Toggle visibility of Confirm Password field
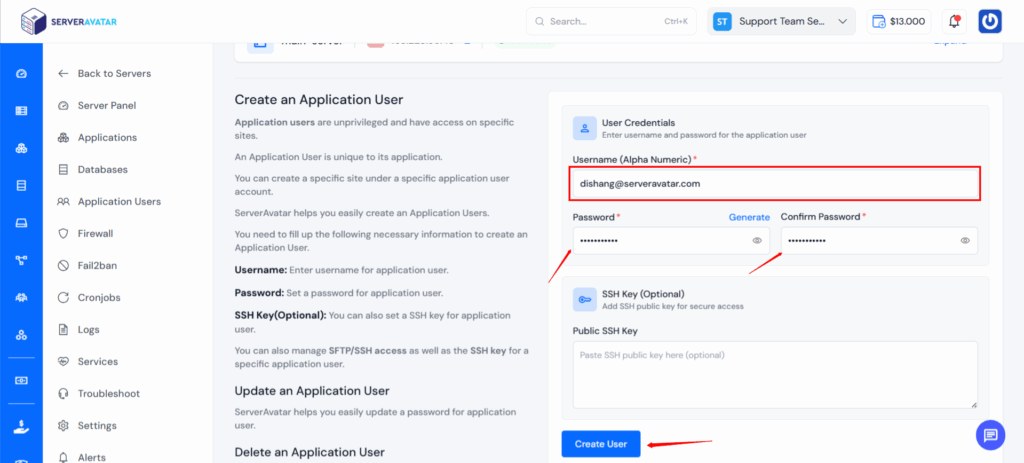1024x463 pixels. pos(965,241)
